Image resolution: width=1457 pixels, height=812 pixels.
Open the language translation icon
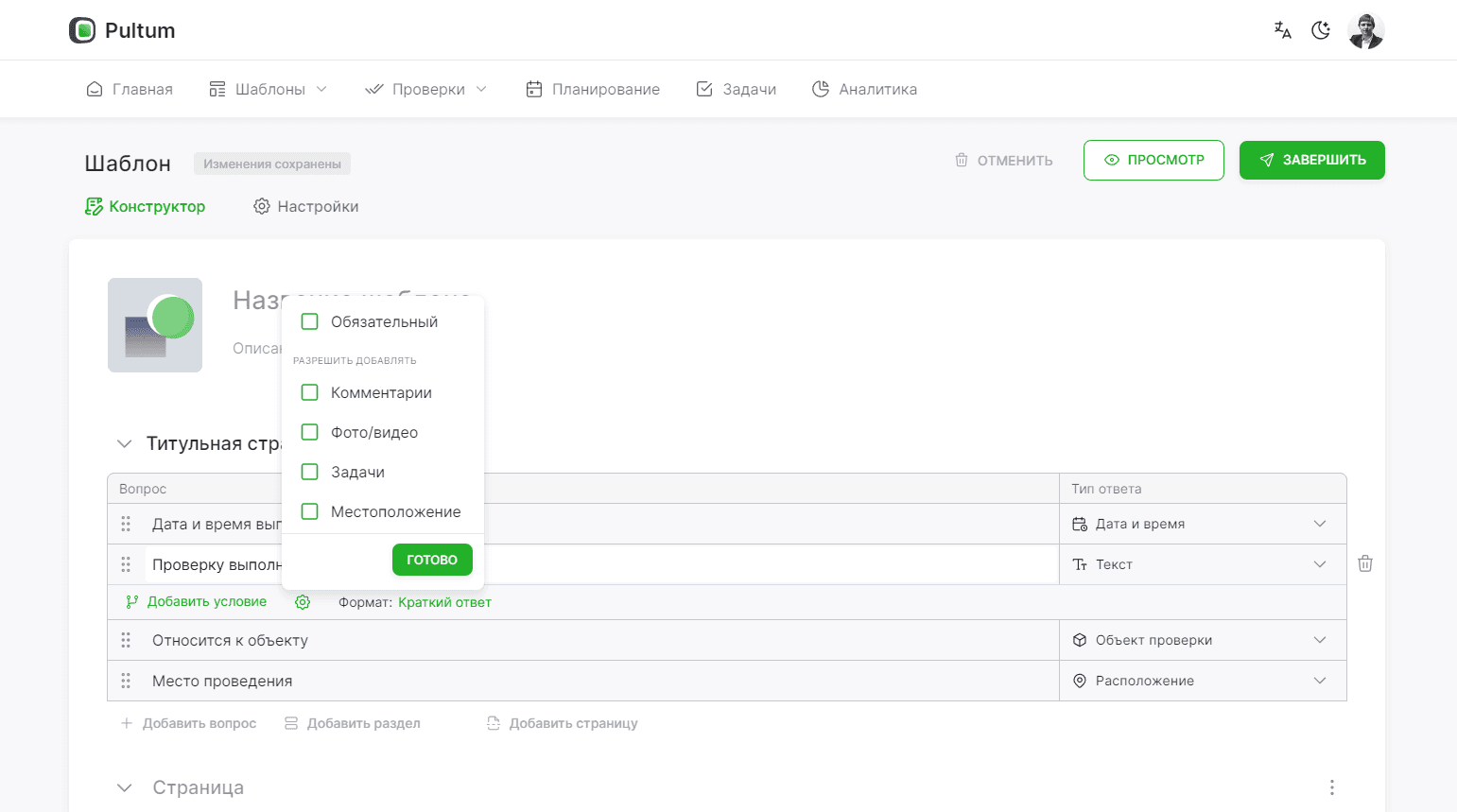(1282, 30)
